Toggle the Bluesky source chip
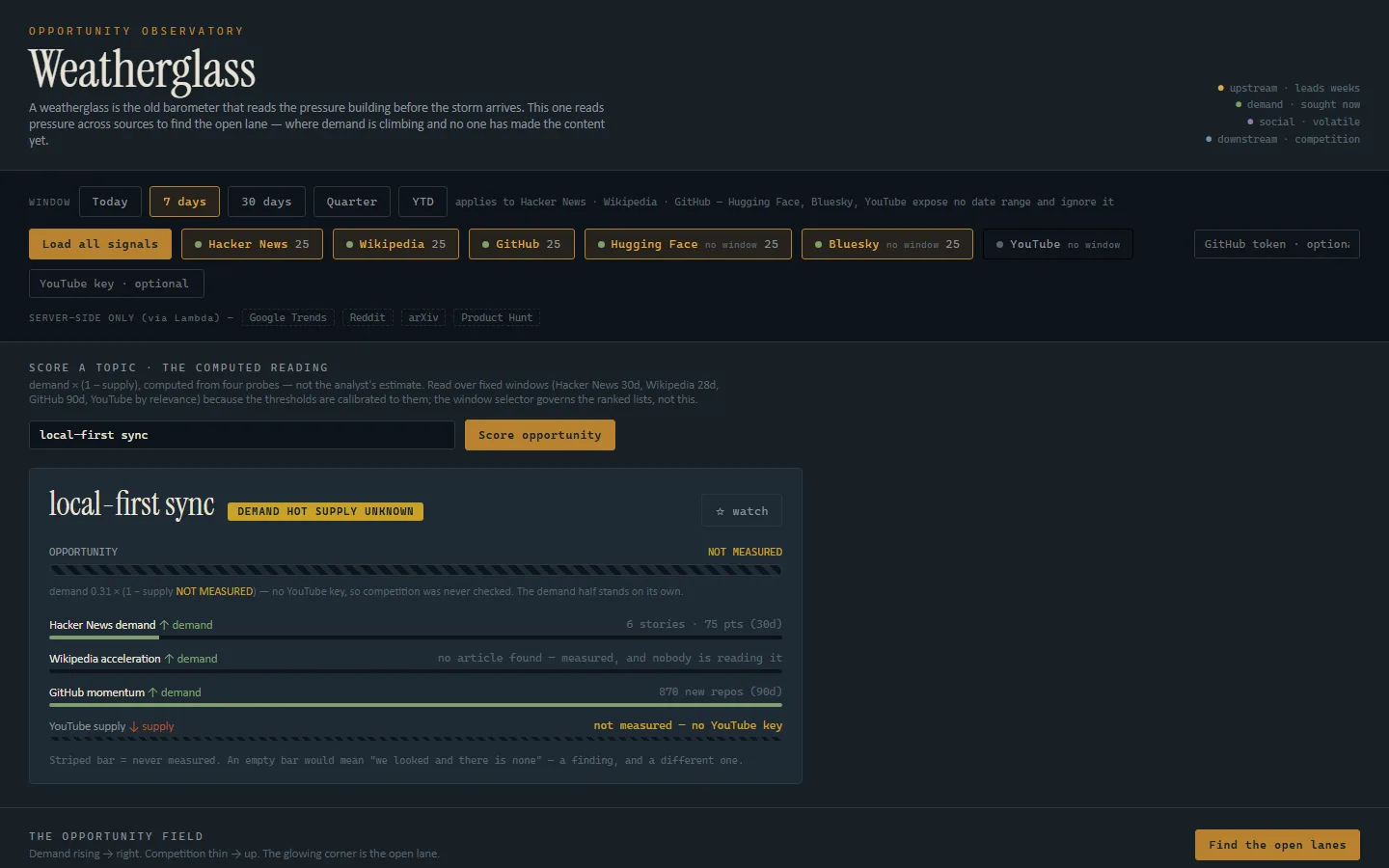 pos(887,244)
